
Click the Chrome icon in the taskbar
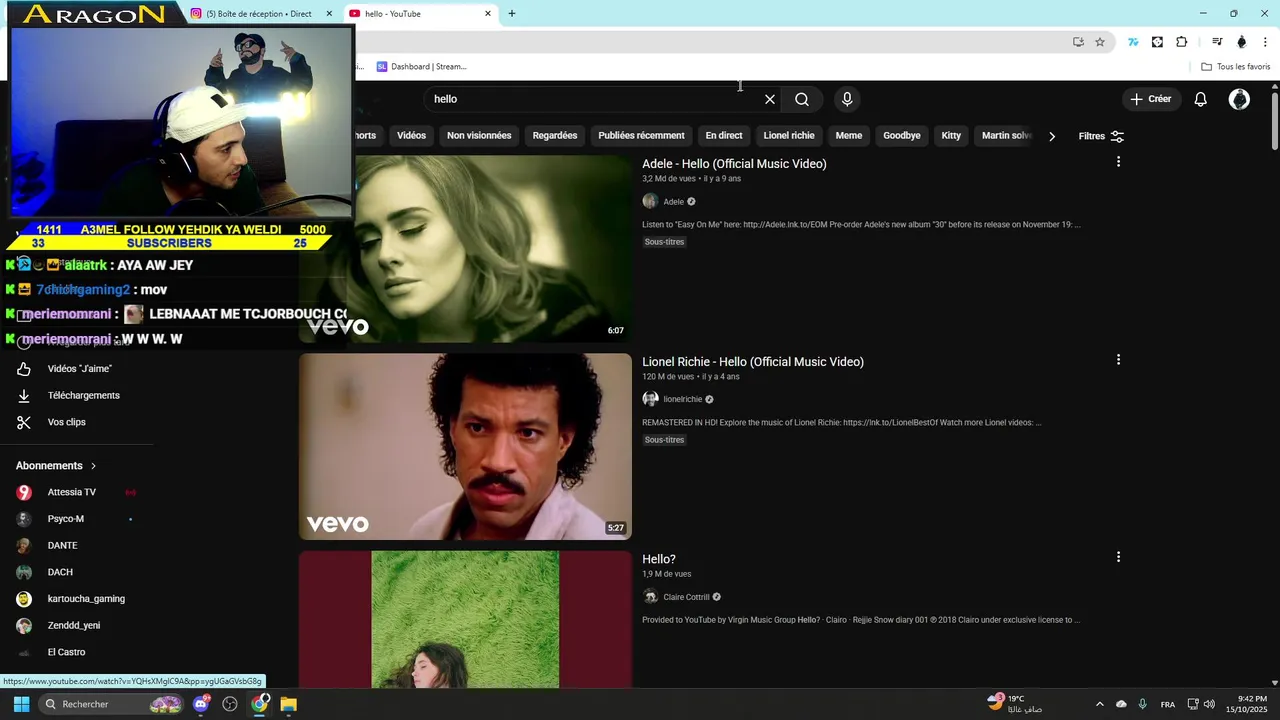(x=260, y=704)
